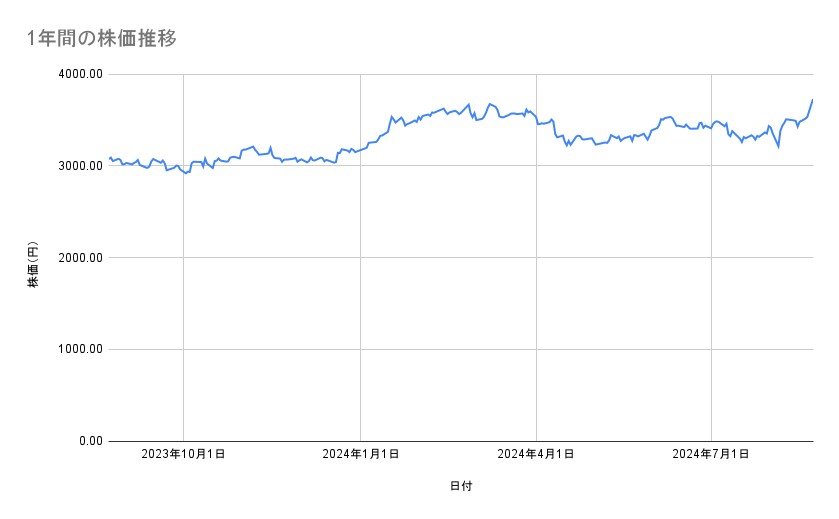Click where 1000.00 gridline crosses 2024年4月1日 gridline
This screenshot has width=839, height=519.
tap(536, 349)
